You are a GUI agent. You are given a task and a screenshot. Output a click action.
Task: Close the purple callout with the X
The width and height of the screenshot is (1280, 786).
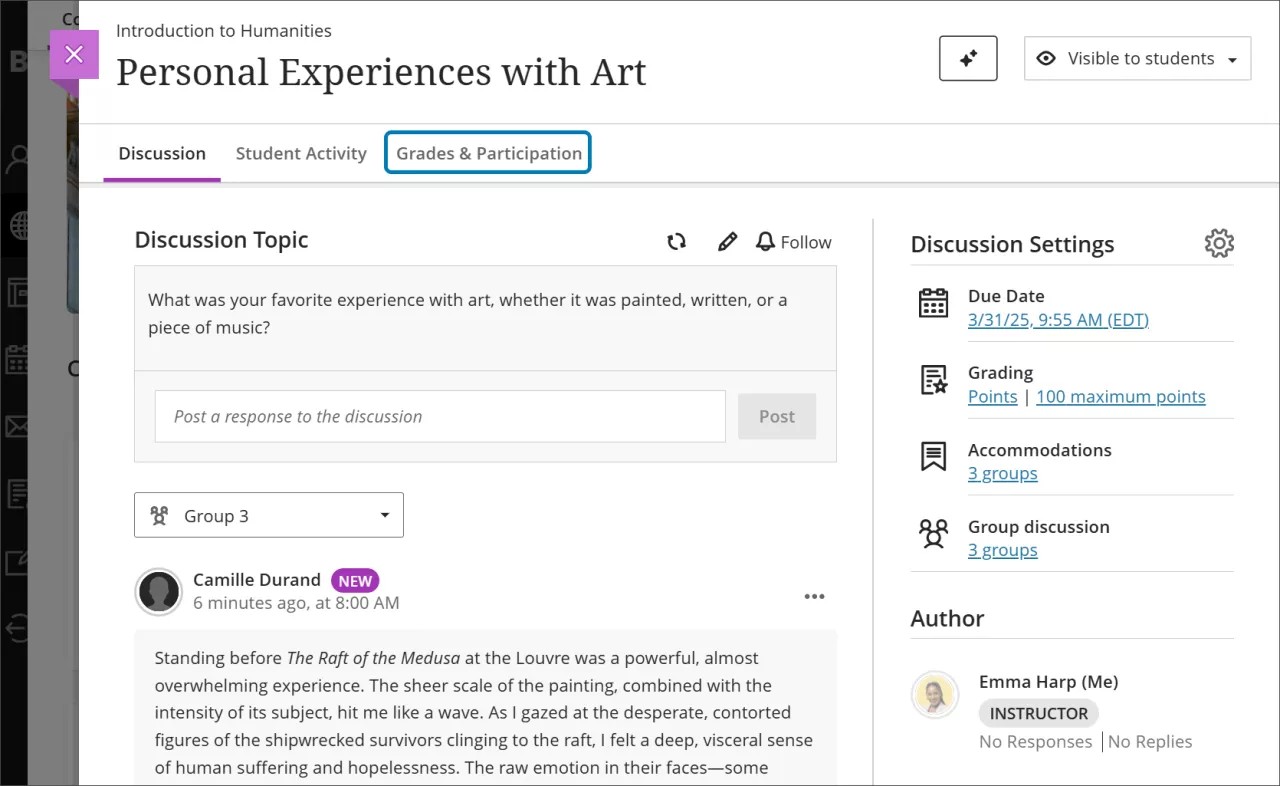tap(73, 54)
